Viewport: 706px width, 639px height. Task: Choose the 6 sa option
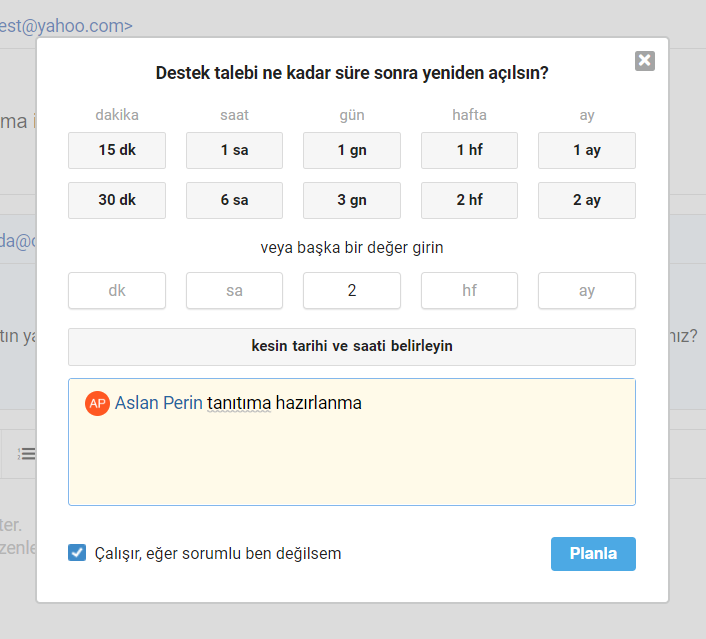coord(235,200)
